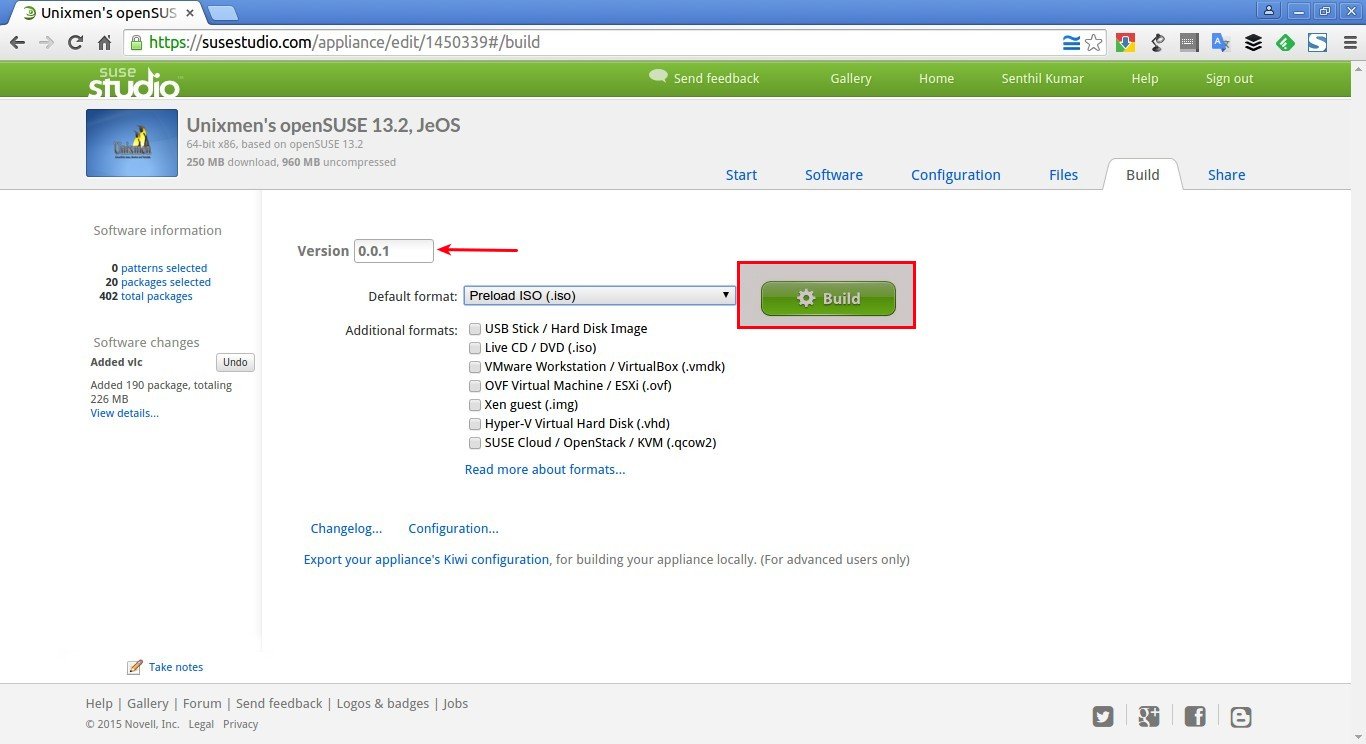Open the Configuration tab

coord(956,175)
